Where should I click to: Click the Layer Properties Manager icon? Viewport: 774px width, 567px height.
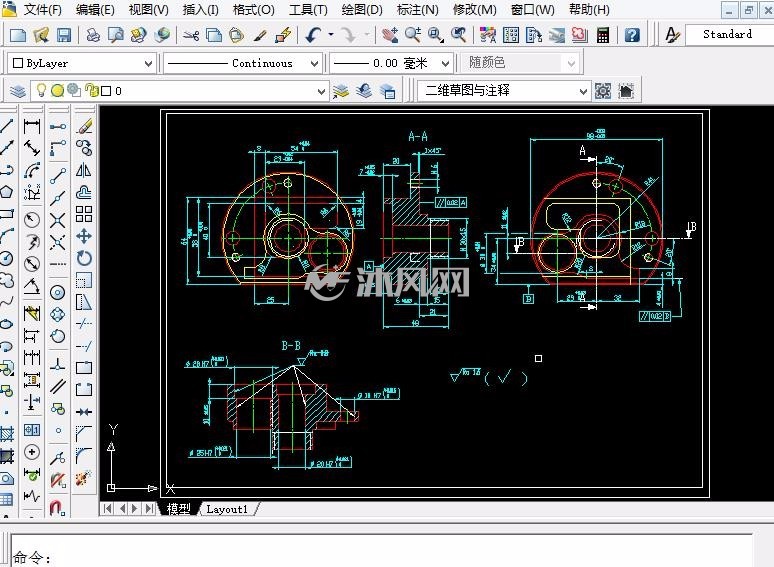pyautogui.click(x=18, y=91)
